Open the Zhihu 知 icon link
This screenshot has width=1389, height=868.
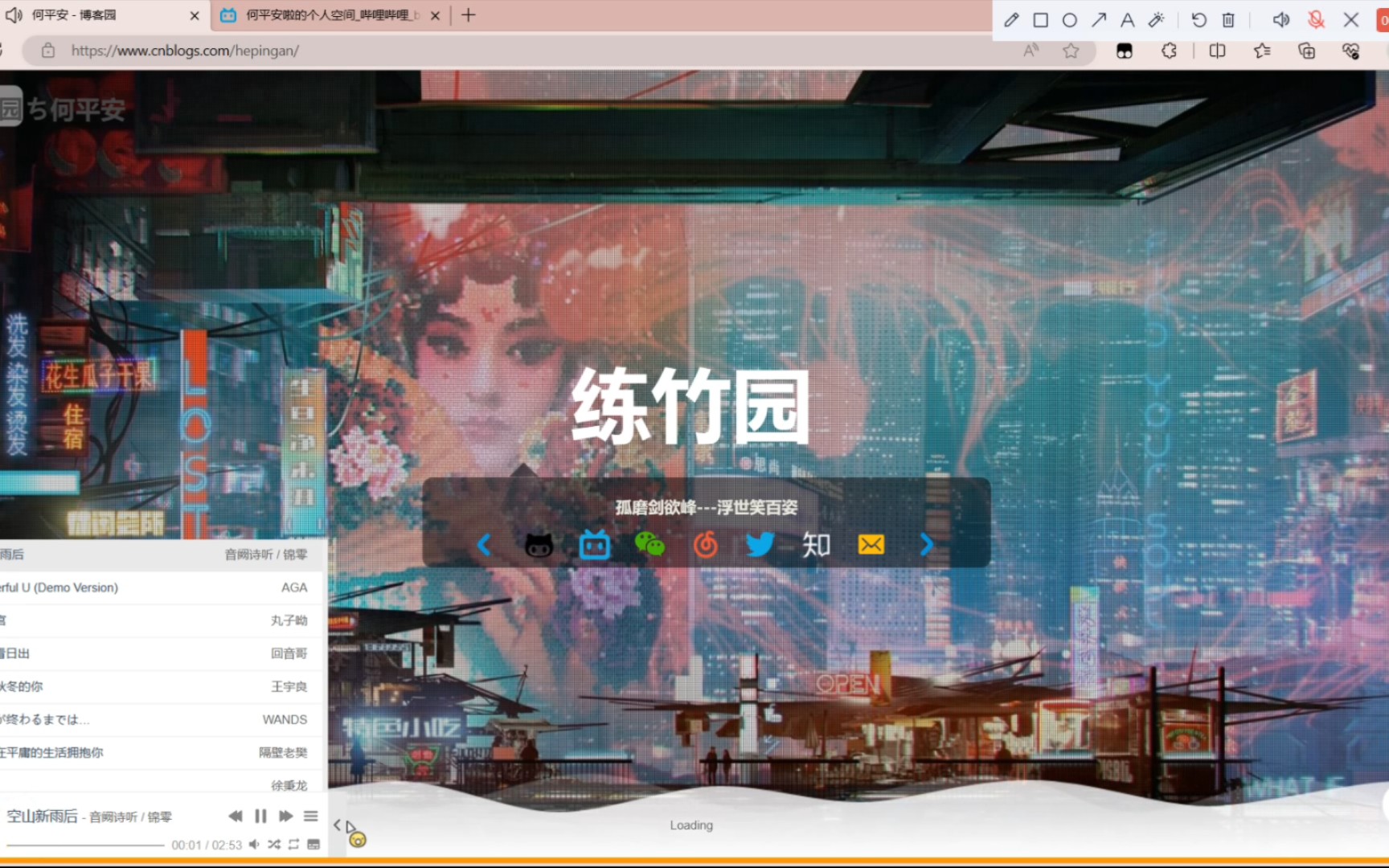[x=816, y=545]
